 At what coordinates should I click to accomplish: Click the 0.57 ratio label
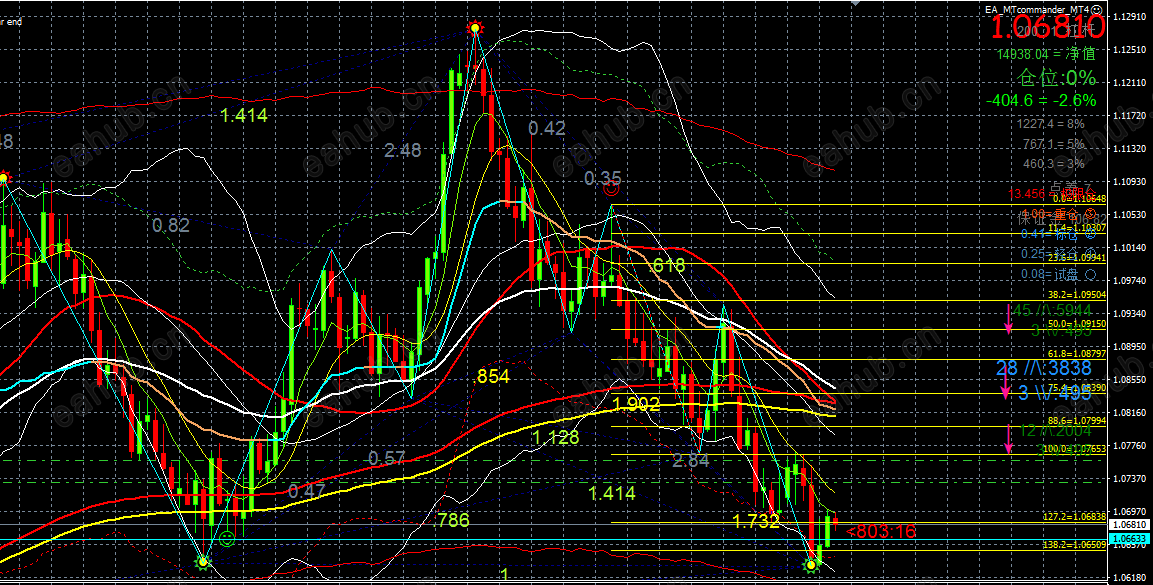tap(387, 459)
